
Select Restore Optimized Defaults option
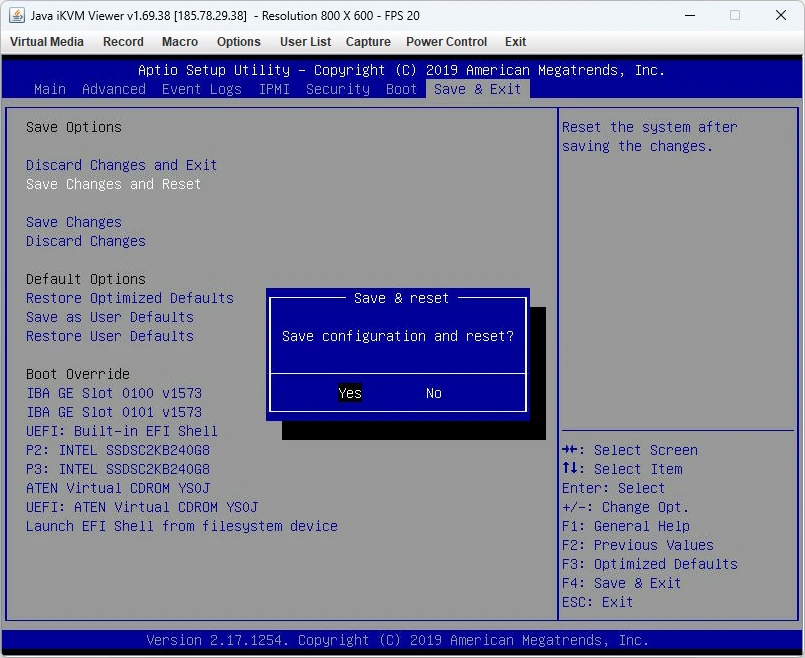[129, 298]
